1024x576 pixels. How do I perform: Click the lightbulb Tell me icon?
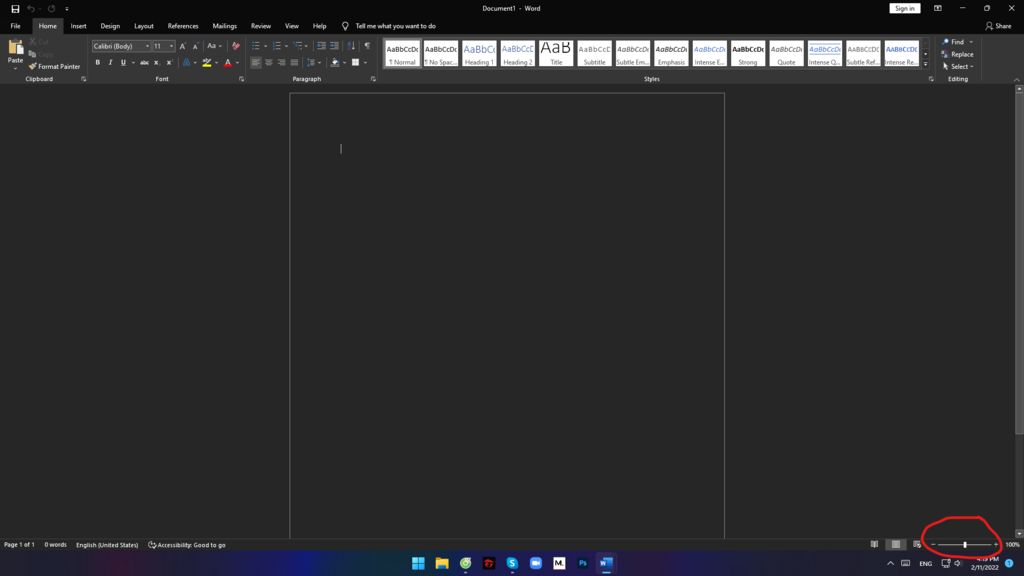coord(345,26)
